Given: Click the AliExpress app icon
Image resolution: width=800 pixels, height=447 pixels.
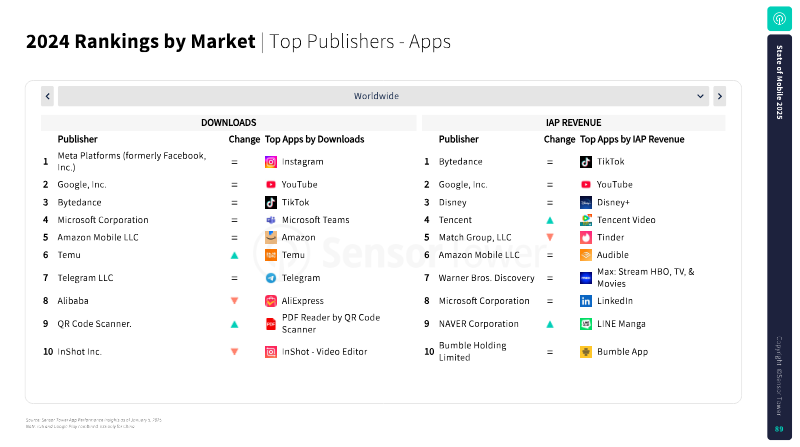Looking at the screenshot, I should point(271,301).
